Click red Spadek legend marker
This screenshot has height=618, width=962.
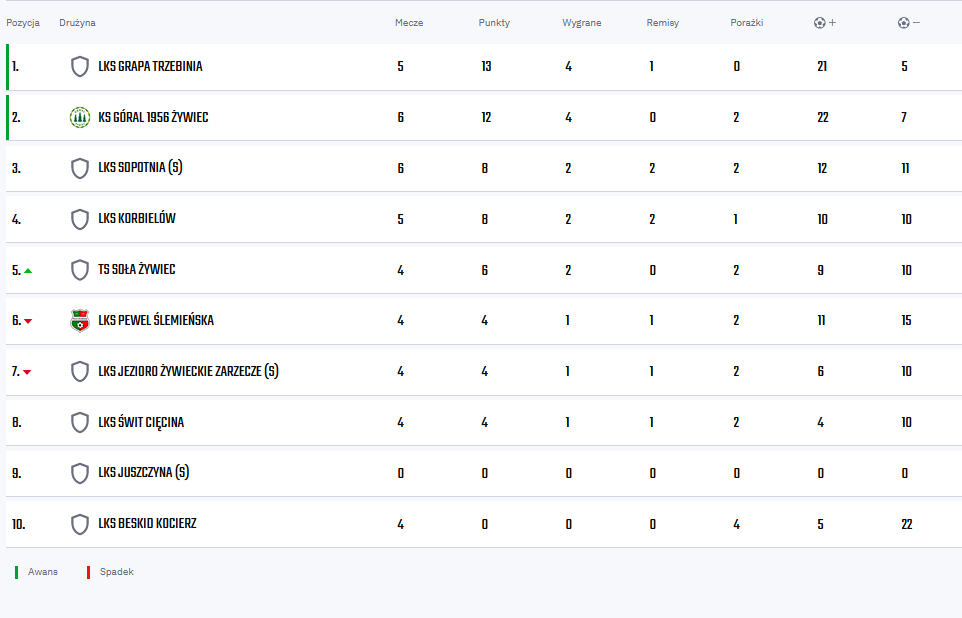point(88,572)
